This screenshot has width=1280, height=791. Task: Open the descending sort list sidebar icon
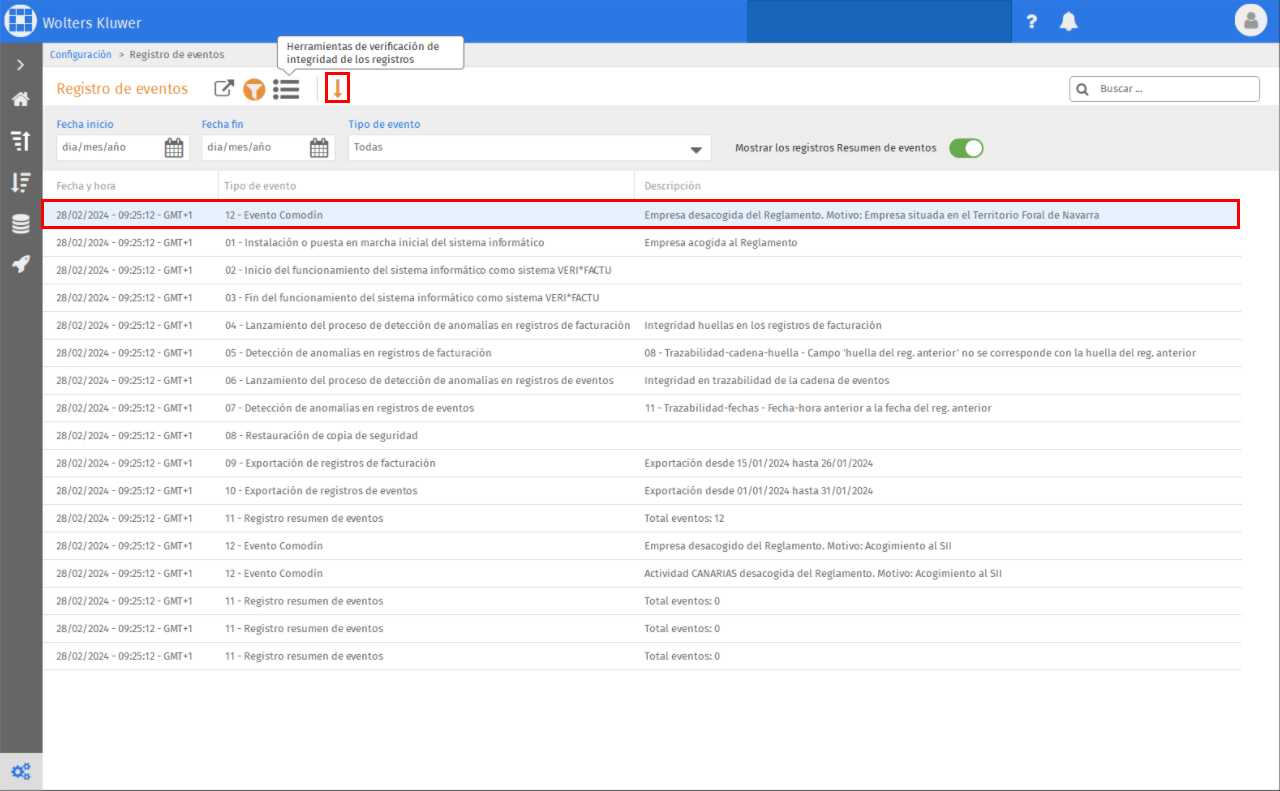coord(21,182)
